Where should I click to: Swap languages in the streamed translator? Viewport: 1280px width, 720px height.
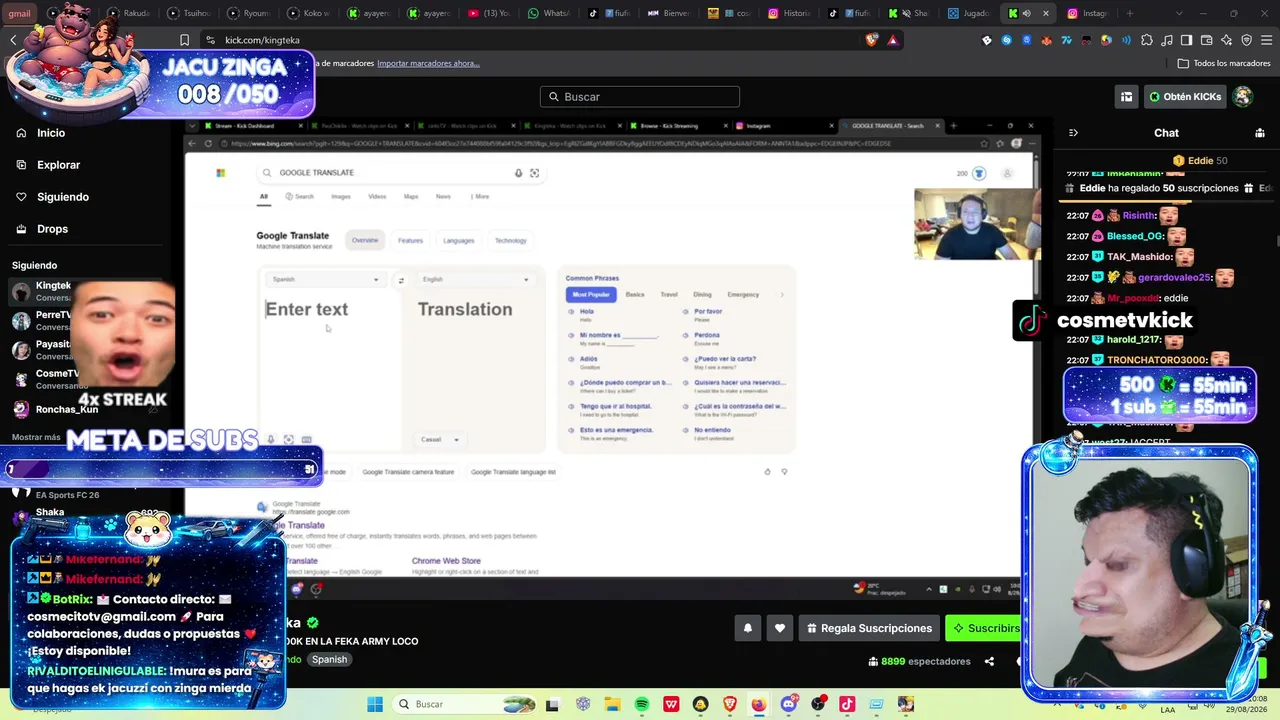(x=401, y=280)
